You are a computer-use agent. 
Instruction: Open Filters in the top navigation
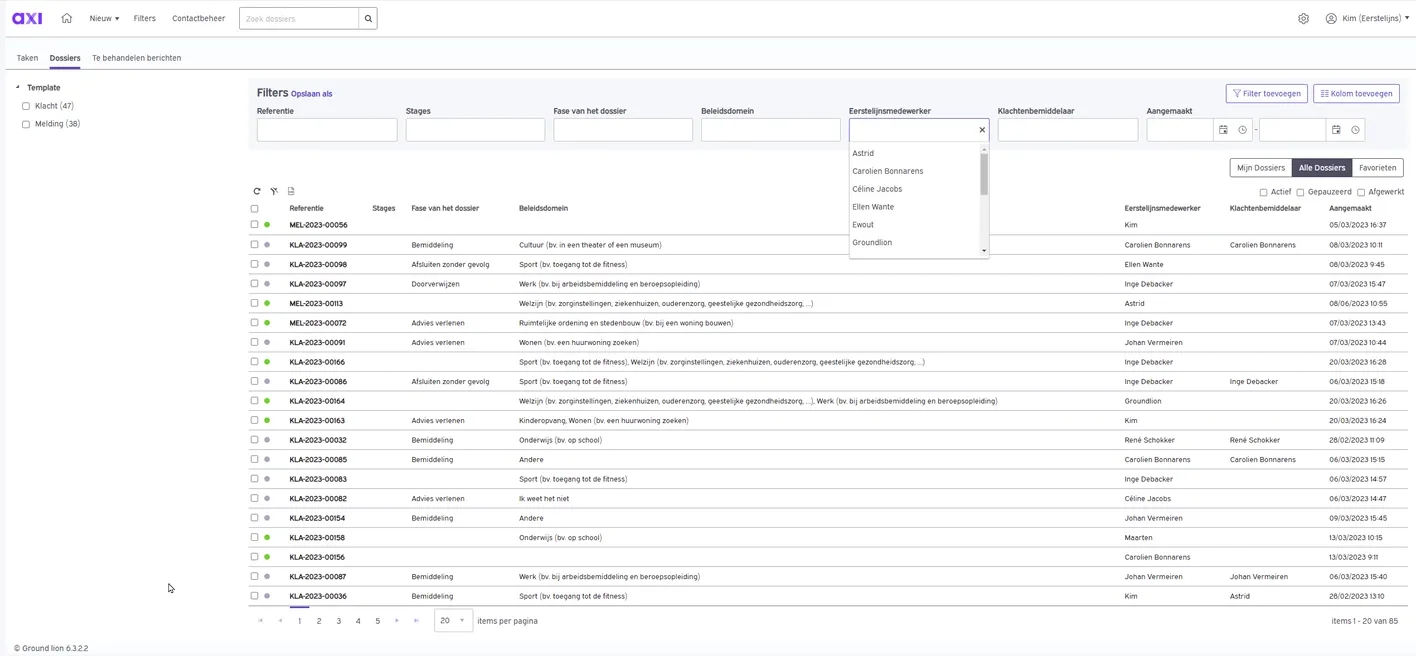[x=144, y=18]
